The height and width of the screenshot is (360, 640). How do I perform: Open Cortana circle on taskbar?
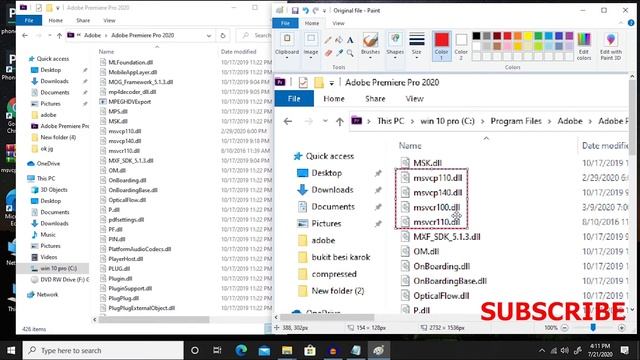coord(195,350)
